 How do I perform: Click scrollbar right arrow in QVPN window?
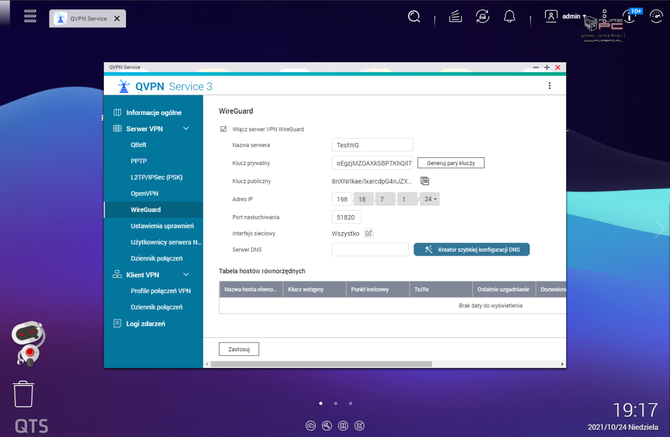pos(562,364)
